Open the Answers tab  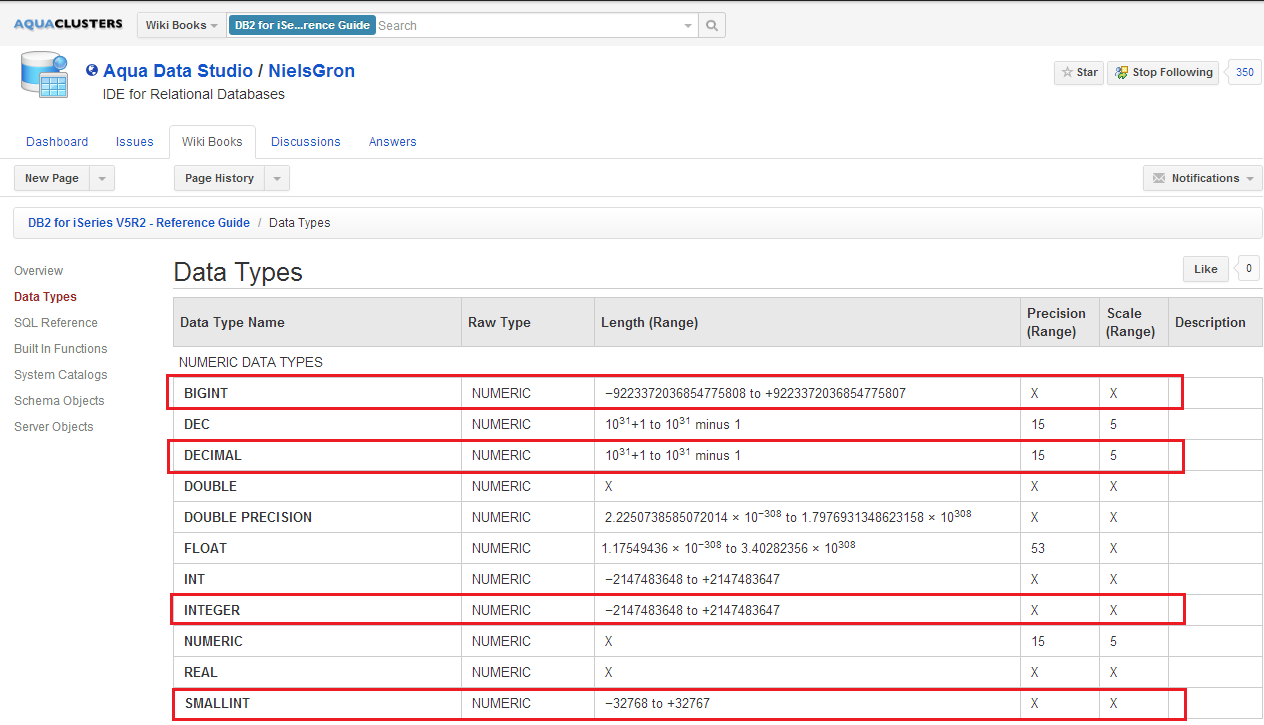[393, 142]
